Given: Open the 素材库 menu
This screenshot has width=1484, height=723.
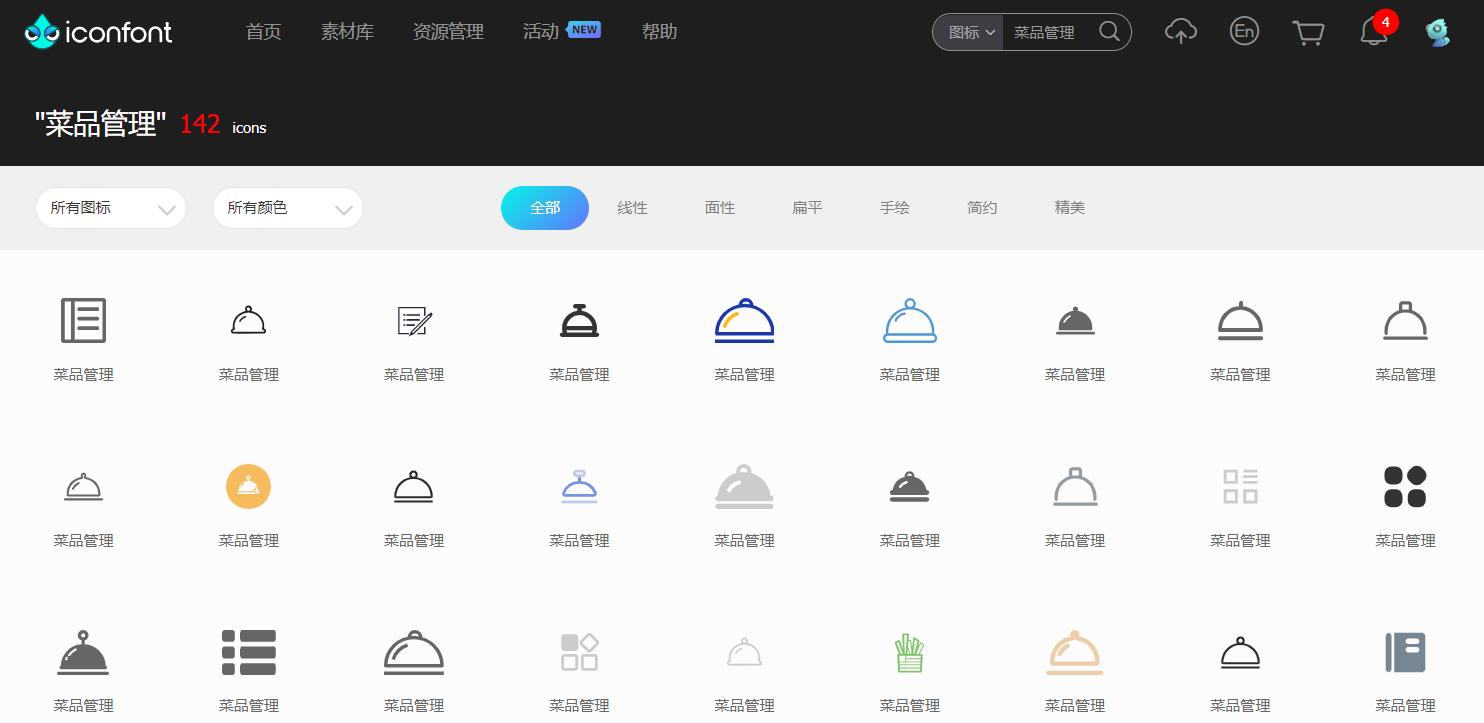Looking at the screenshot, I should 347,32.
